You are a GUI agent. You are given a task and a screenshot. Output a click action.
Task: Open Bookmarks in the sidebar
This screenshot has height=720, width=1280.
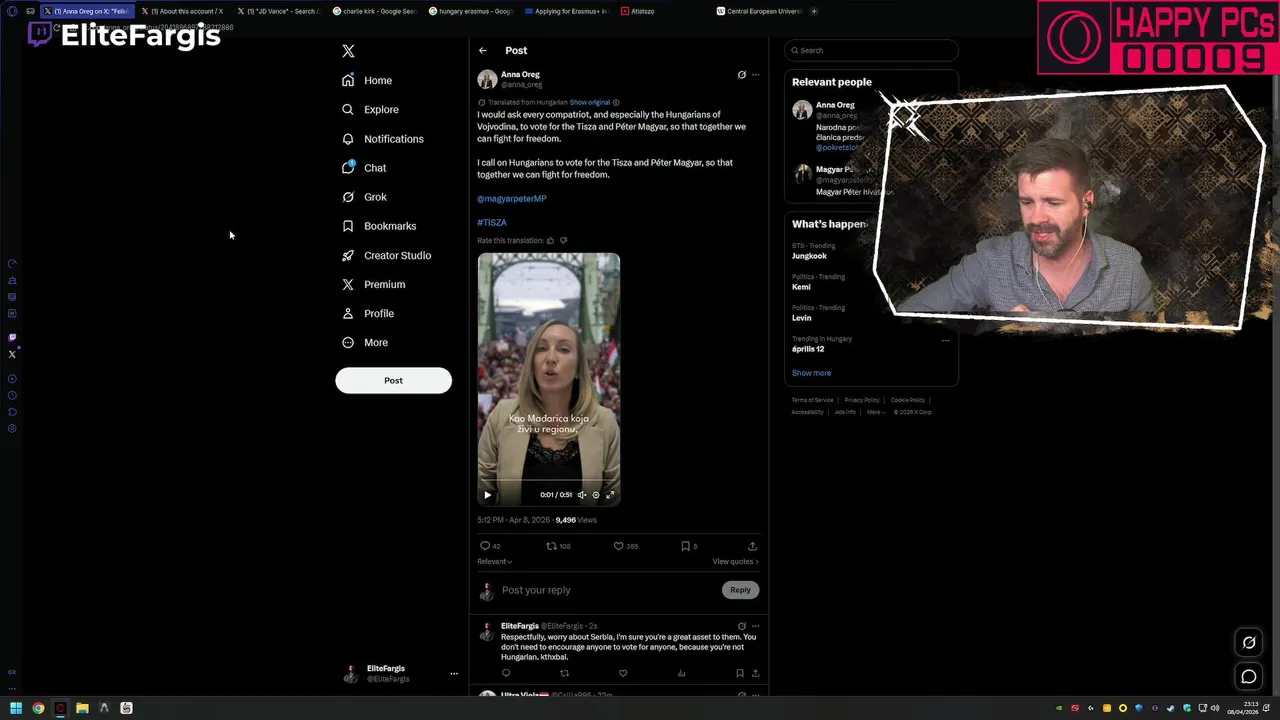tap(379, 226)
